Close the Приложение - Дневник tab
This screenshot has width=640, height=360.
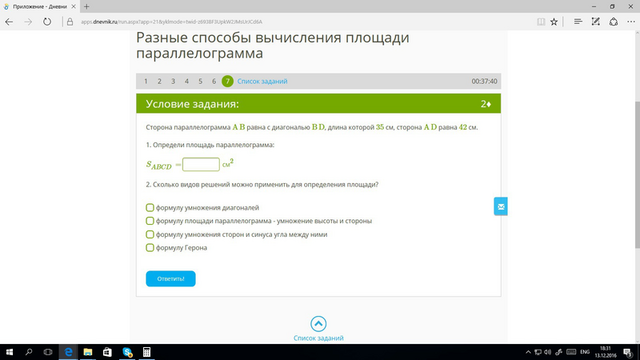pyautogui.click(x=73, y=7)
